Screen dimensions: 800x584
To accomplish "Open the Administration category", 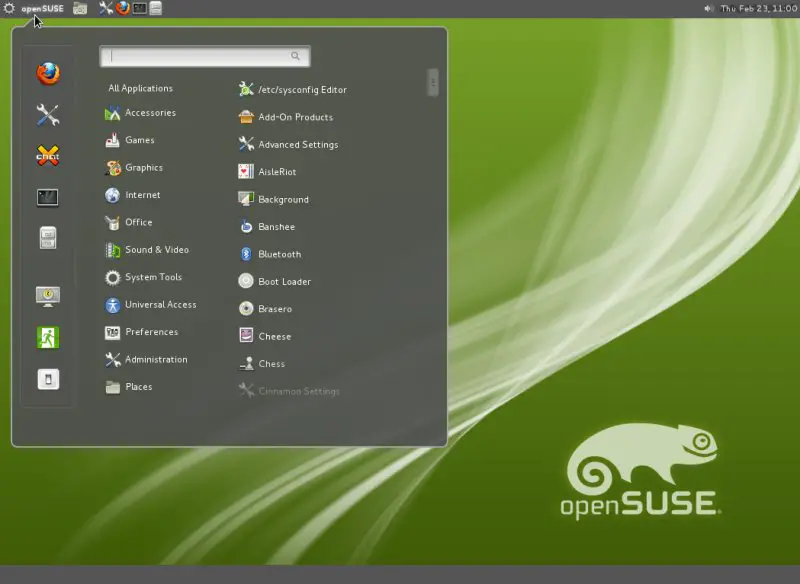I will [146, 360].
